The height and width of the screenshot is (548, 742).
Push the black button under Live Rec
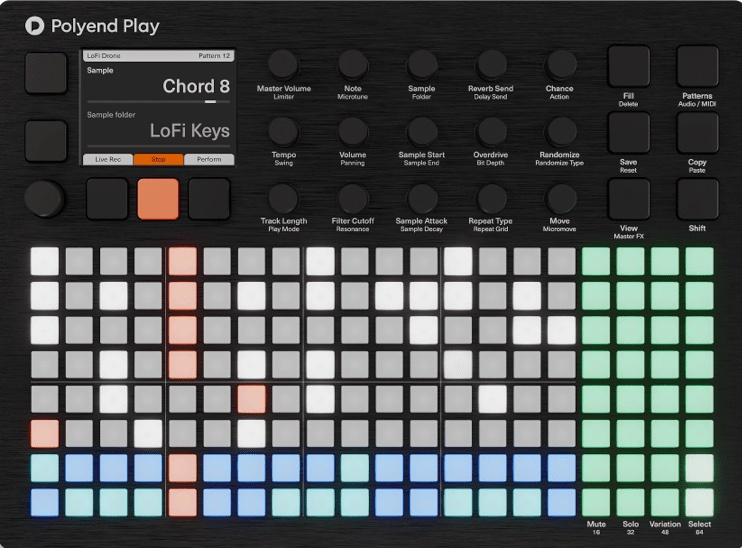[x=107, y=199]
